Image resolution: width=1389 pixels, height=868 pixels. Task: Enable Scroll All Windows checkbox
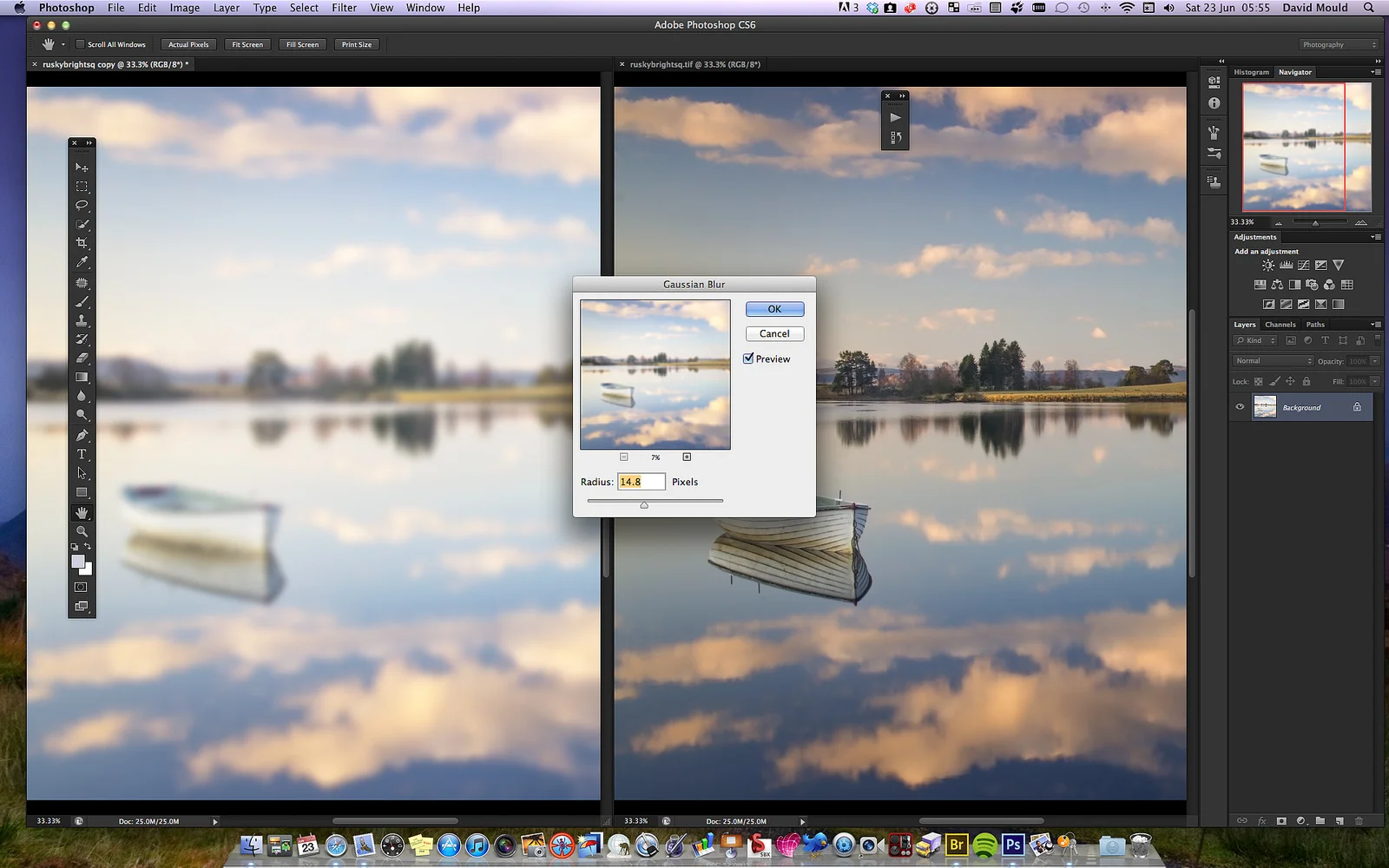81,44
